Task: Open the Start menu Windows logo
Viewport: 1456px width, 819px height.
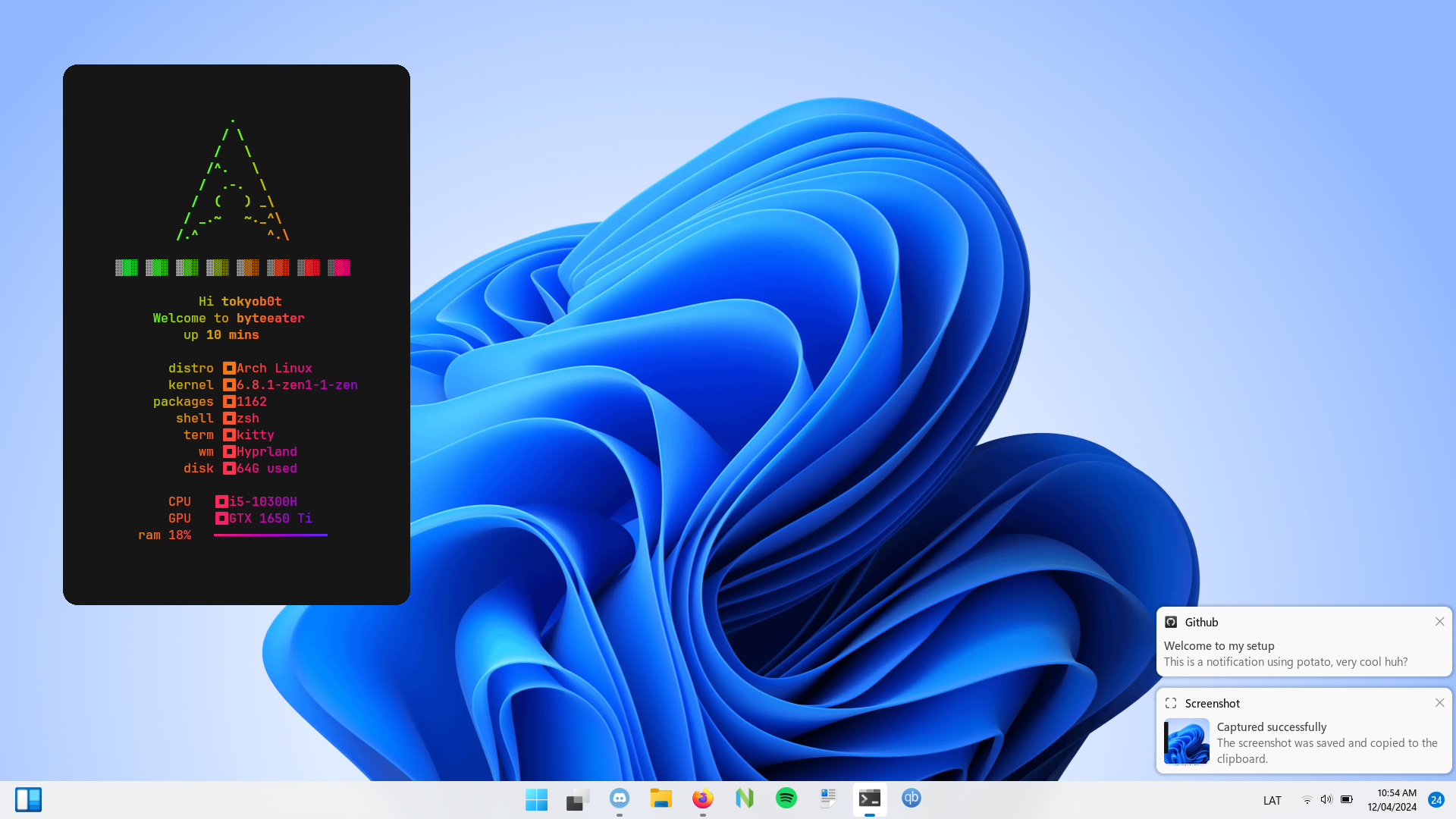Action: click(536, 799)
